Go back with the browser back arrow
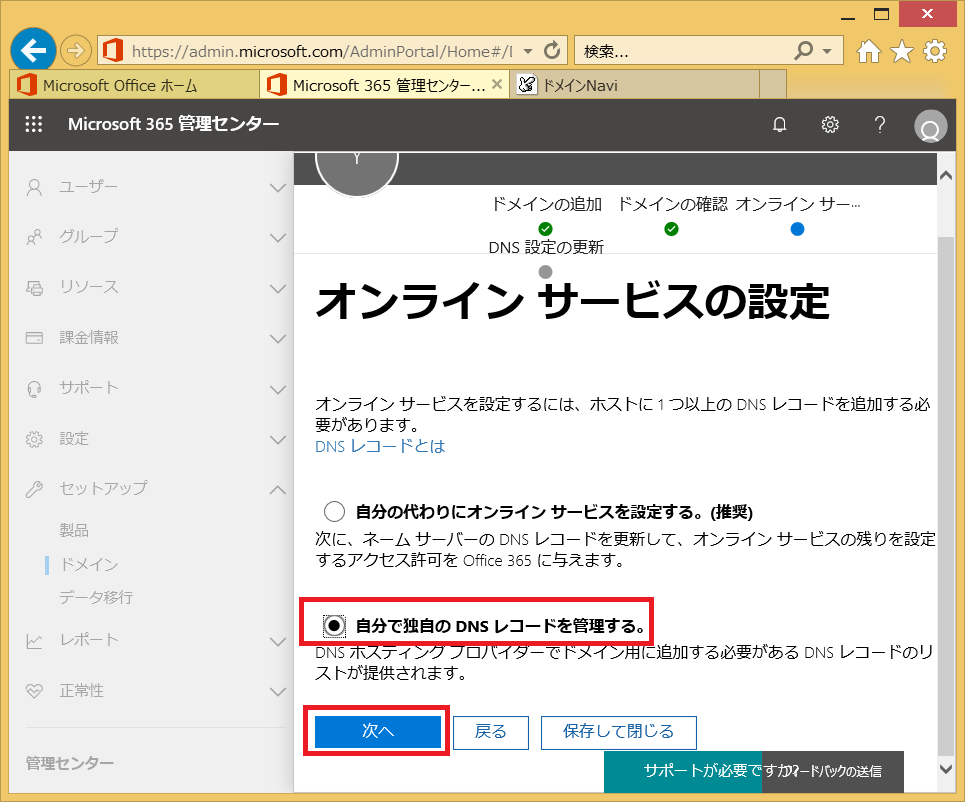 (x=33, y=50)
